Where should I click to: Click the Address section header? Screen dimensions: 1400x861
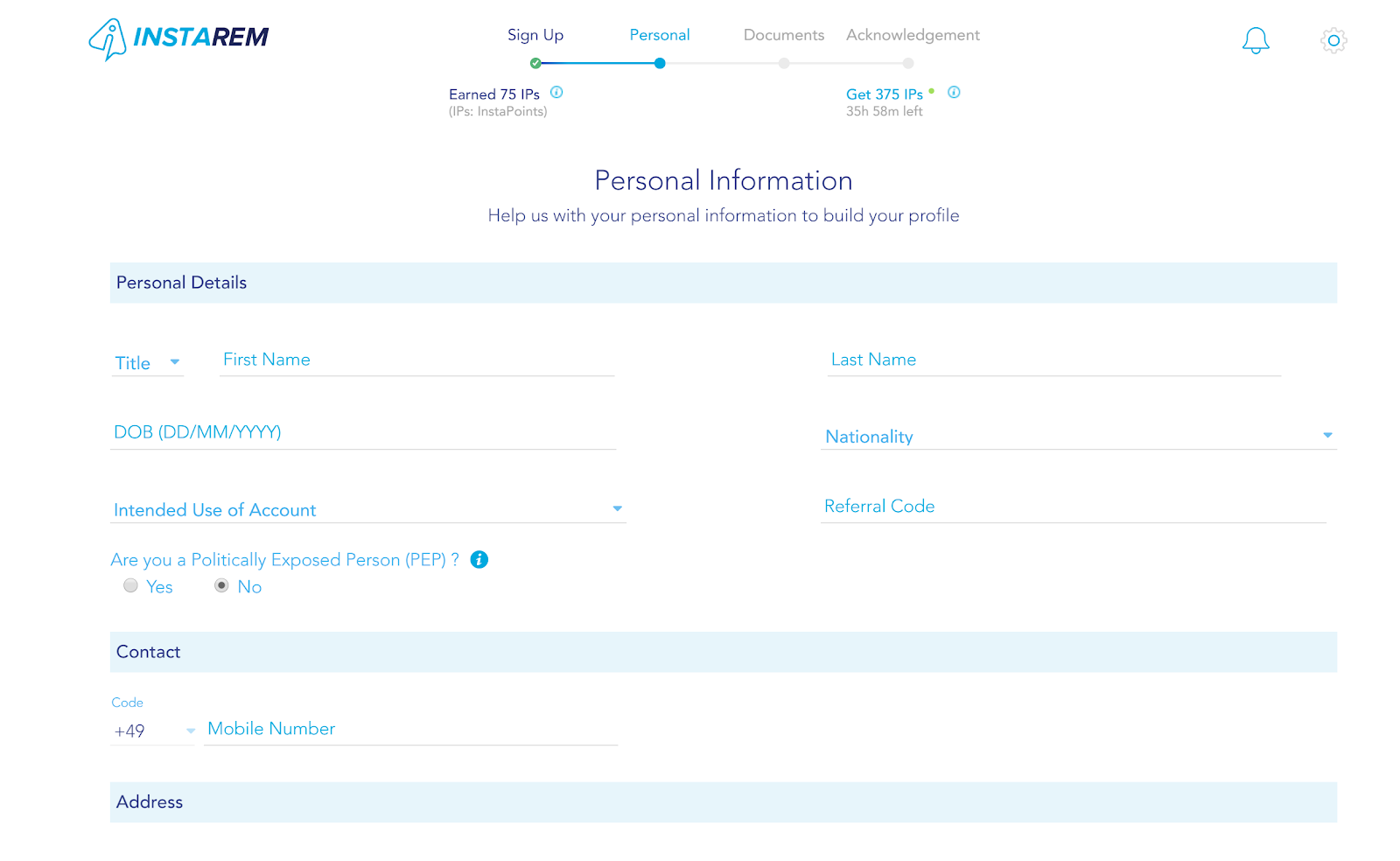pyautogui.click(x=724, y=802)
